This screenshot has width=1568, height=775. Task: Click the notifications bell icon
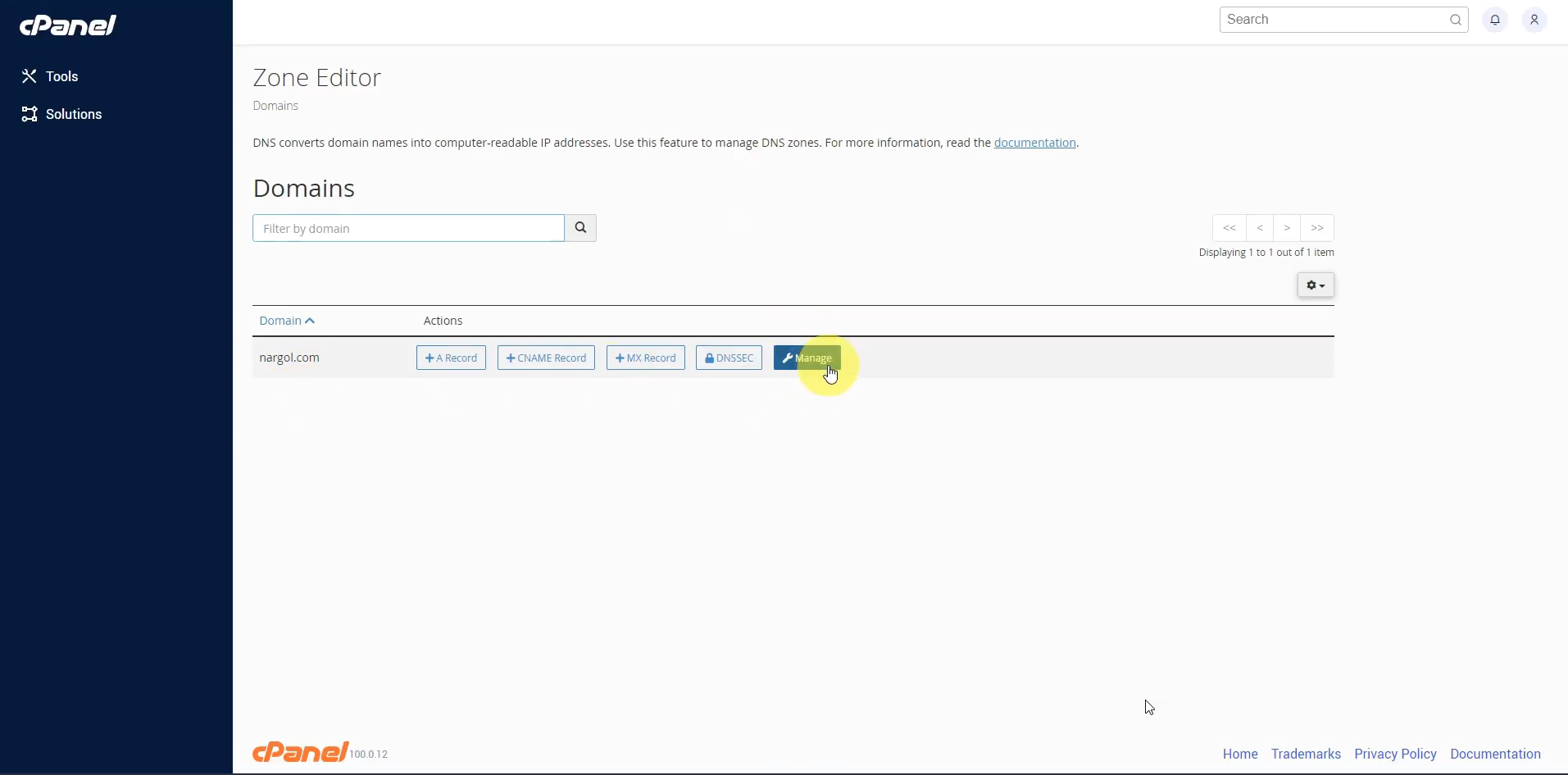pos(1495,20)
